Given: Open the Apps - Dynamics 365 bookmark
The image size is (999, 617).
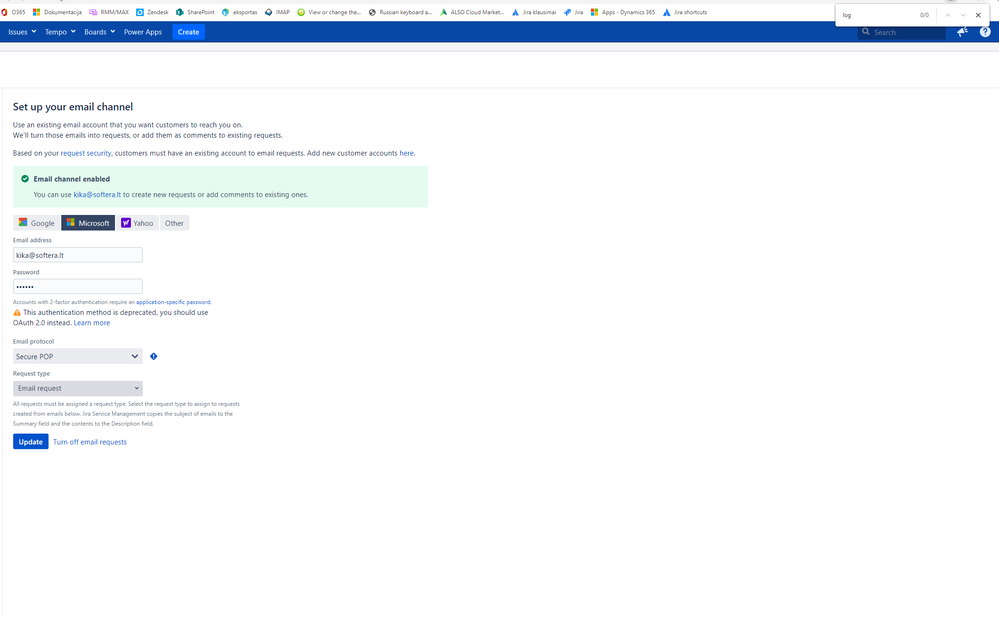Looking at the screenshot, I should point(623,12).
